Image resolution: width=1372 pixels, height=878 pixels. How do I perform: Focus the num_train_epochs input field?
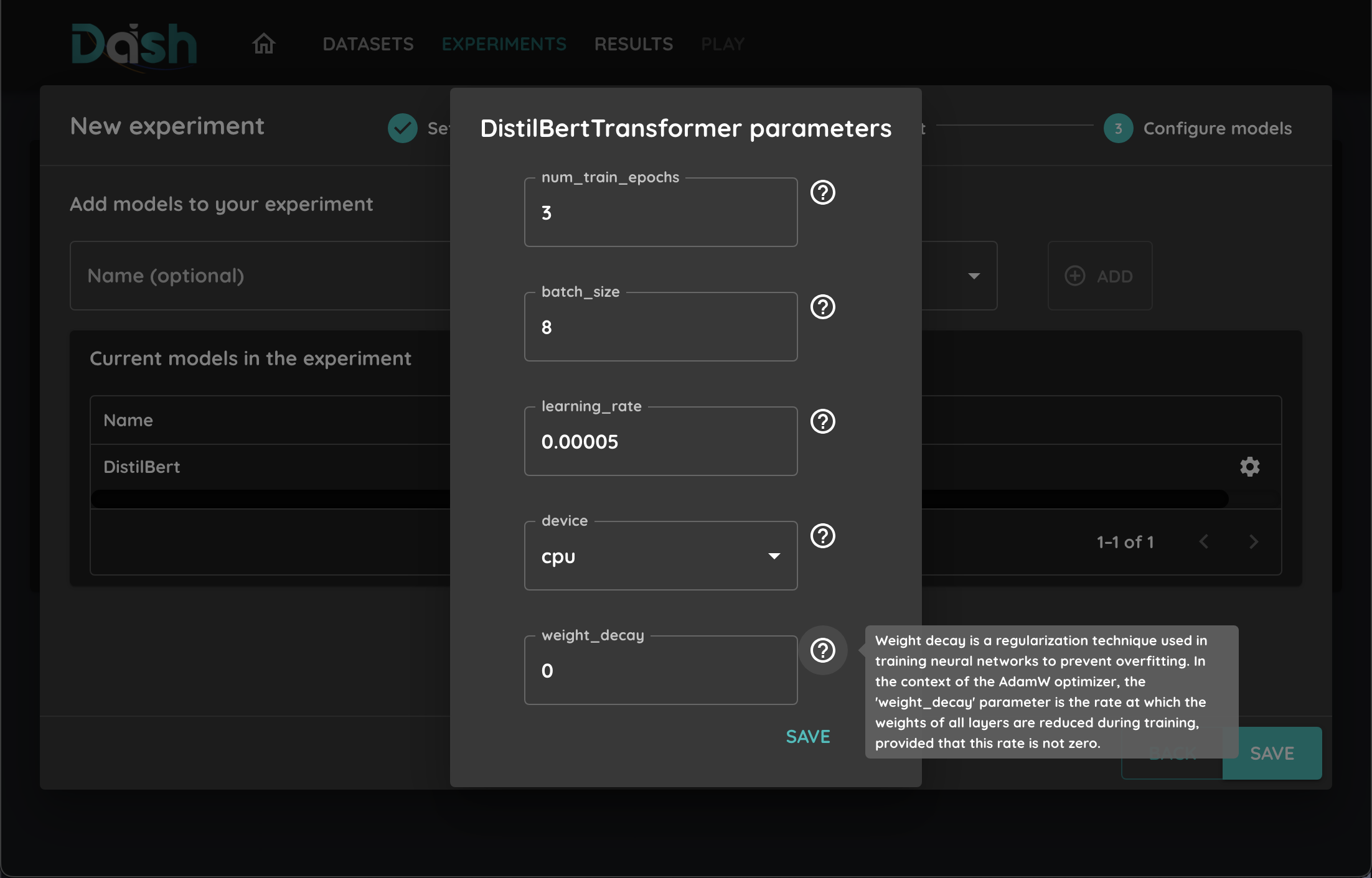(x=660, y=212)
